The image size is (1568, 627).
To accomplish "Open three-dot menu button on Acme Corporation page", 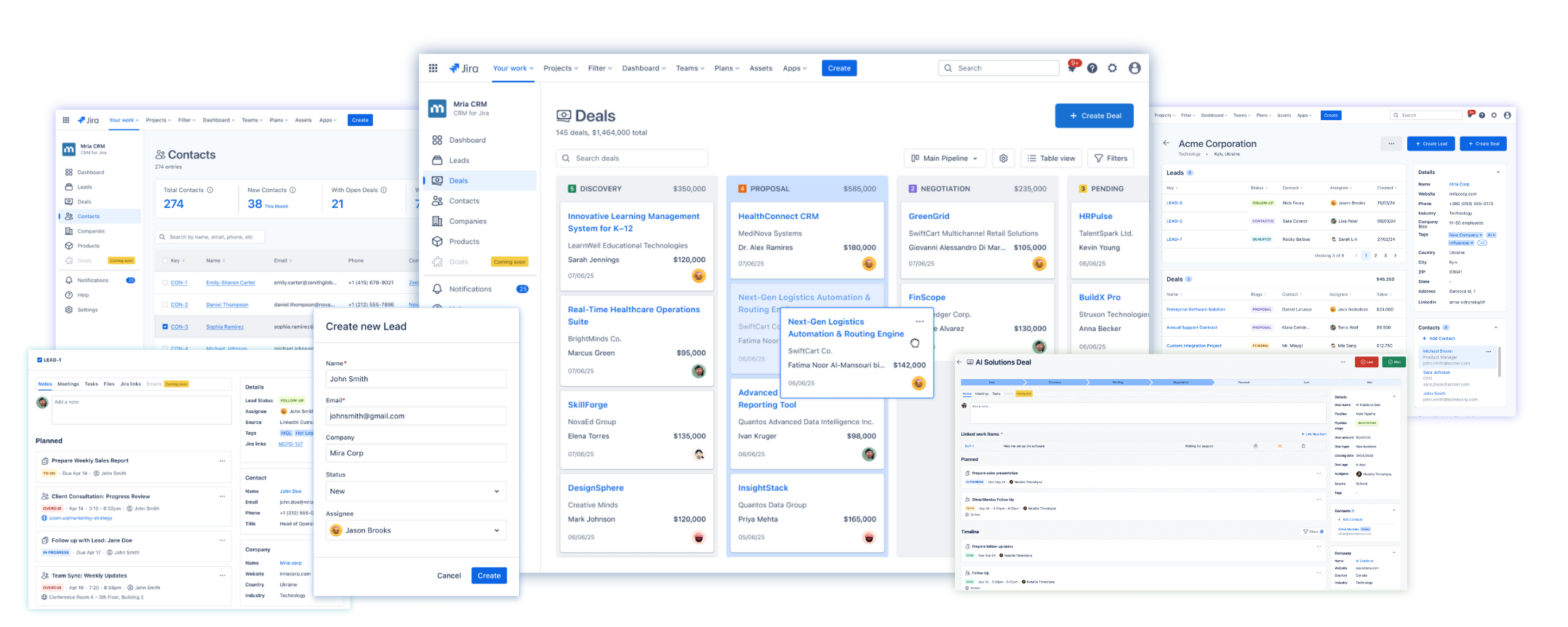I will tap(1391, 144).
